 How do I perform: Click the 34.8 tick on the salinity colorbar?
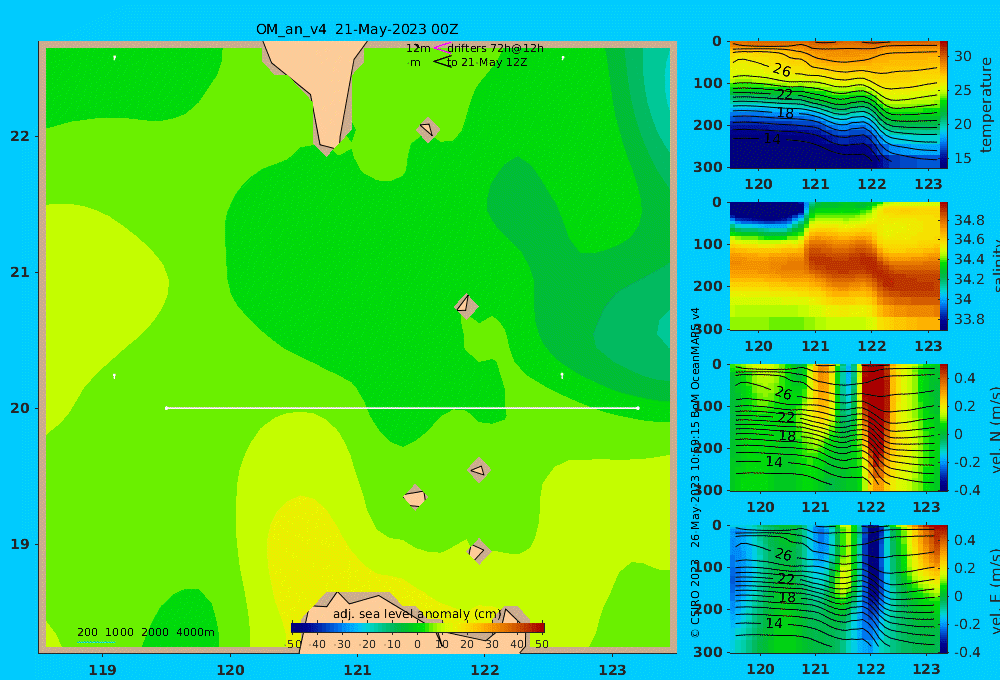pyautogui.click(x=969, y=220)
